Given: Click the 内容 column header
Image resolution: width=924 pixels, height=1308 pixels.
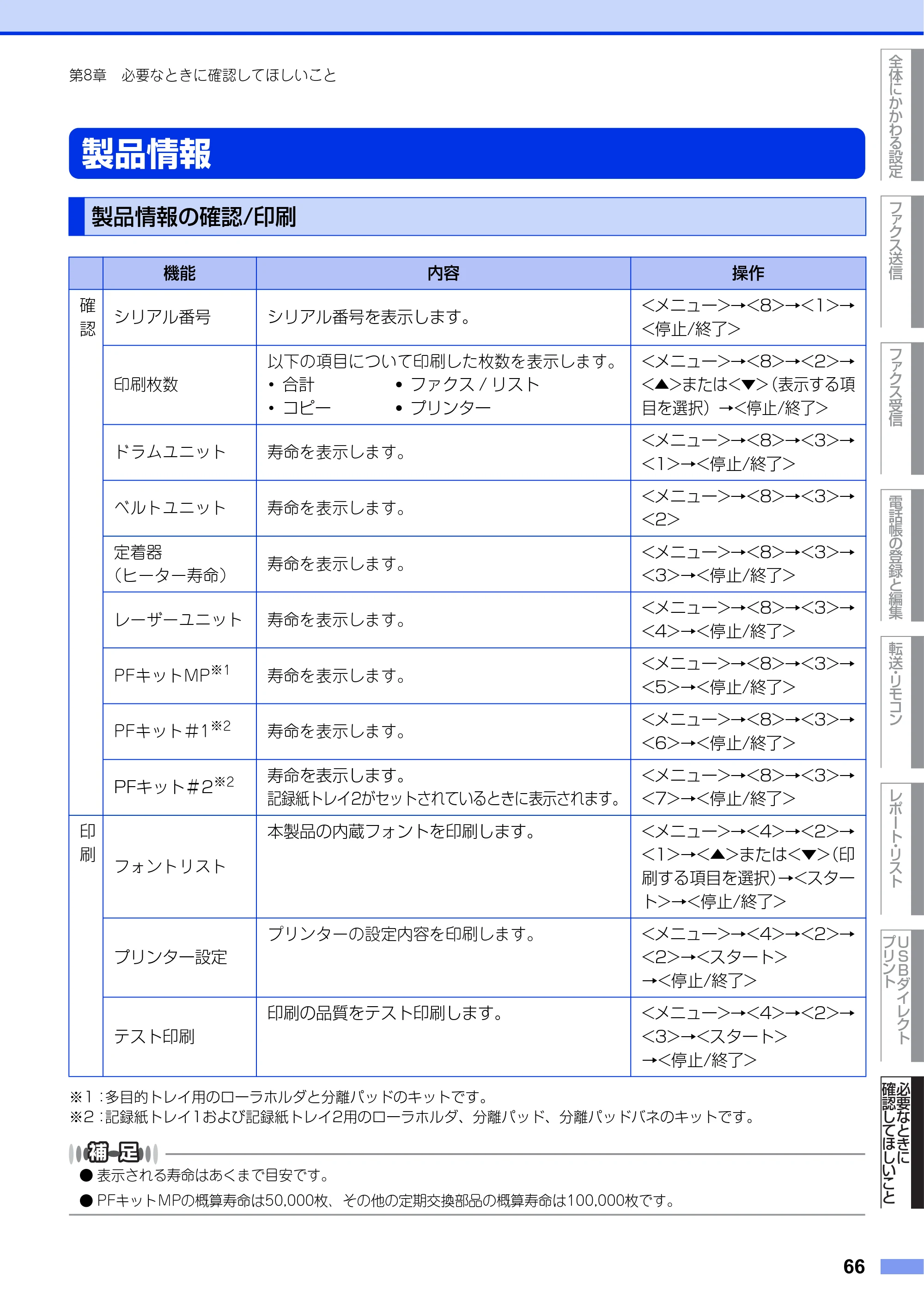Looking at the screenshot, I should click(x=443, y=274).
